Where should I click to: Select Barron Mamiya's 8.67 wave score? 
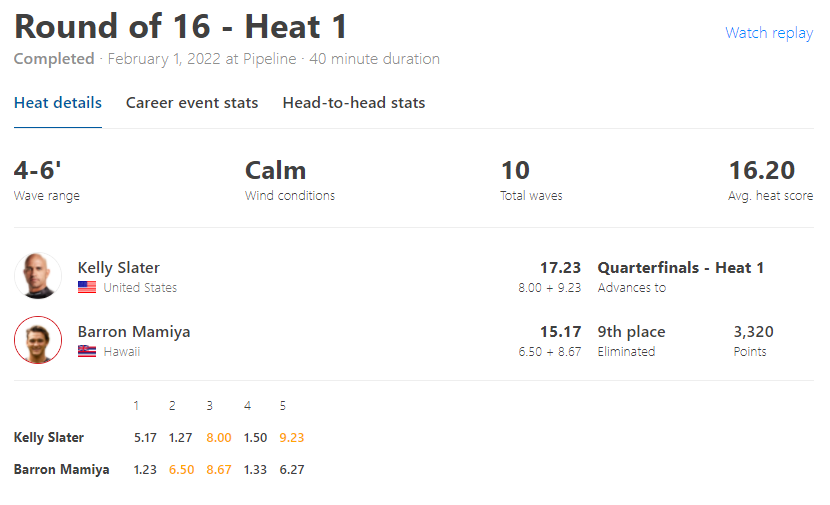[x=219, y=470]
